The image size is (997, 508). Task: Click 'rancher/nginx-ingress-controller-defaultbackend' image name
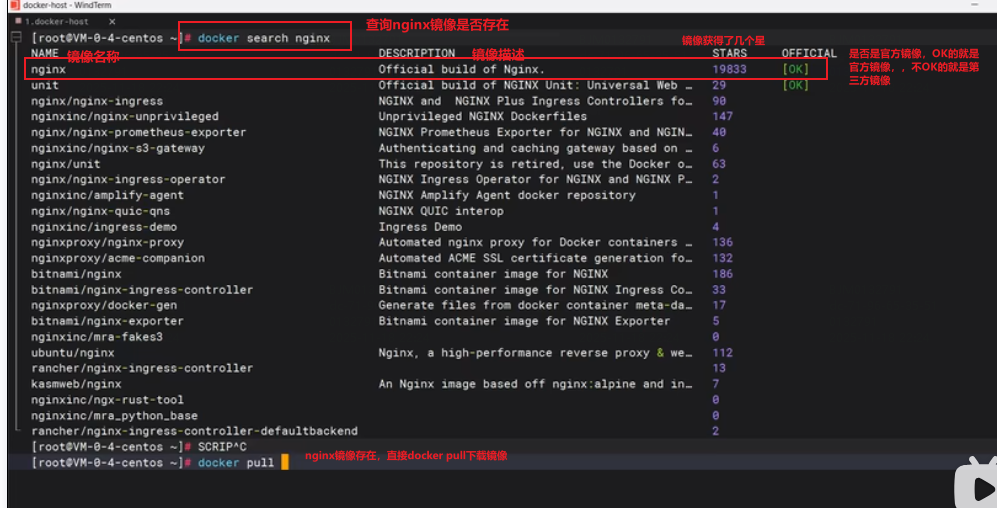[195, 431]
